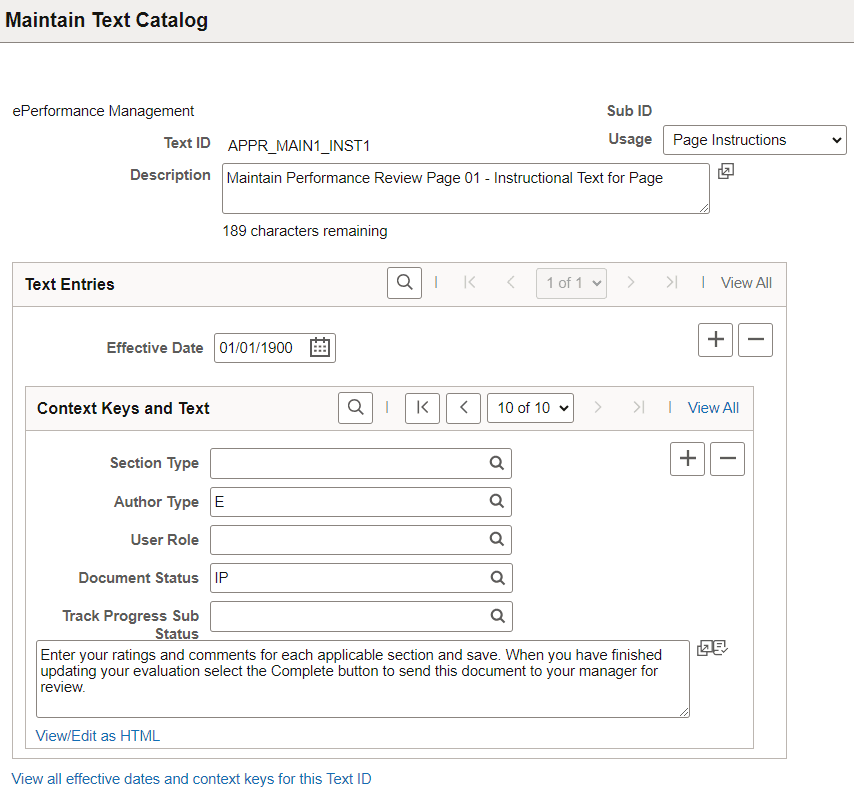This screenshot has height=792, width=854.
Task: Change the Usage dropdown selection
Action: click(754, 139)
